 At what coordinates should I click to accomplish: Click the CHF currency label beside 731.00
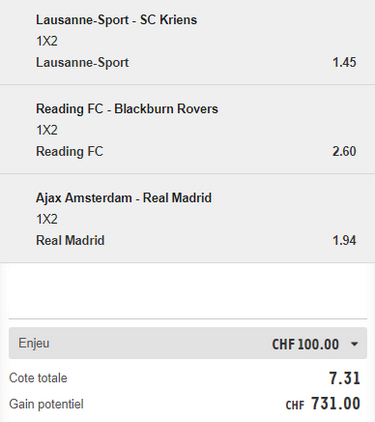295,405
